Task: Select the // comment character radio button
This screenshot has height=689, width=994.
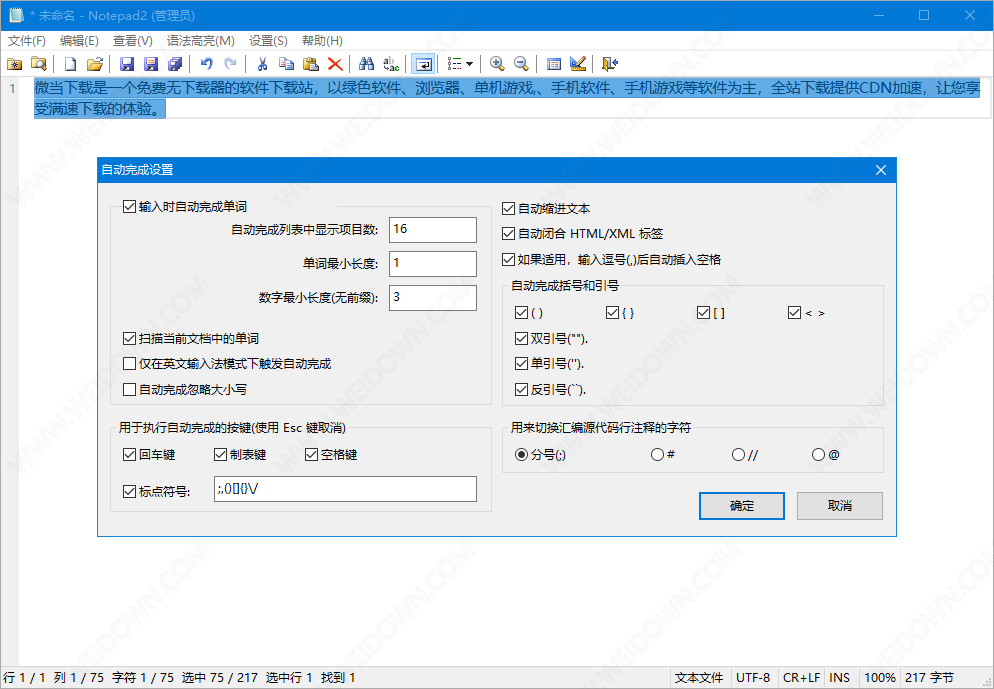Action: [x=739, y=454]
